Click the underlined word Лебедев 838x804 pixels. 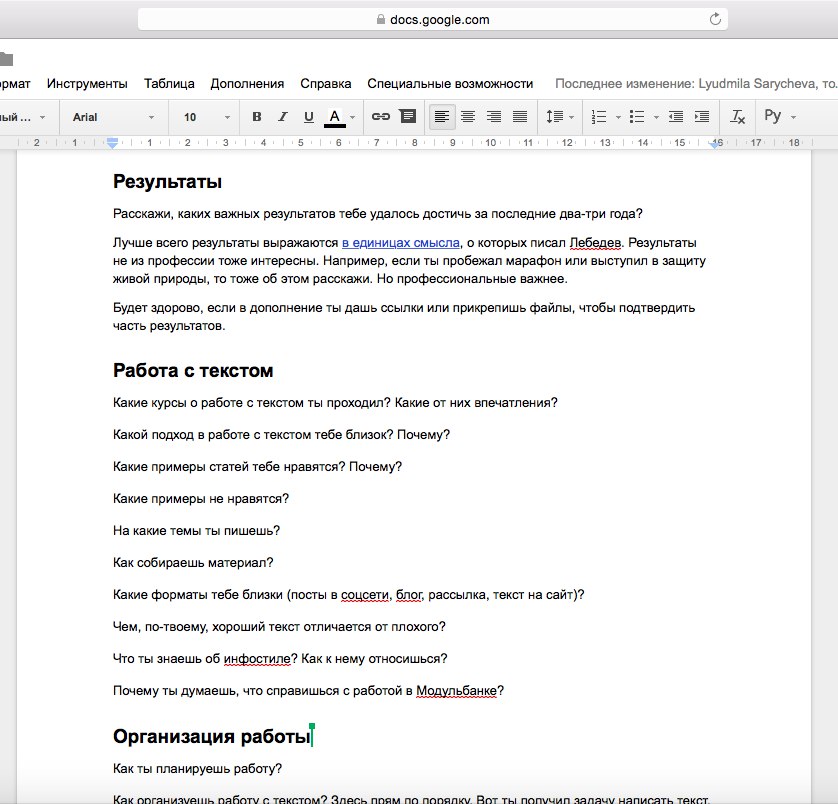tap(595, 243)
